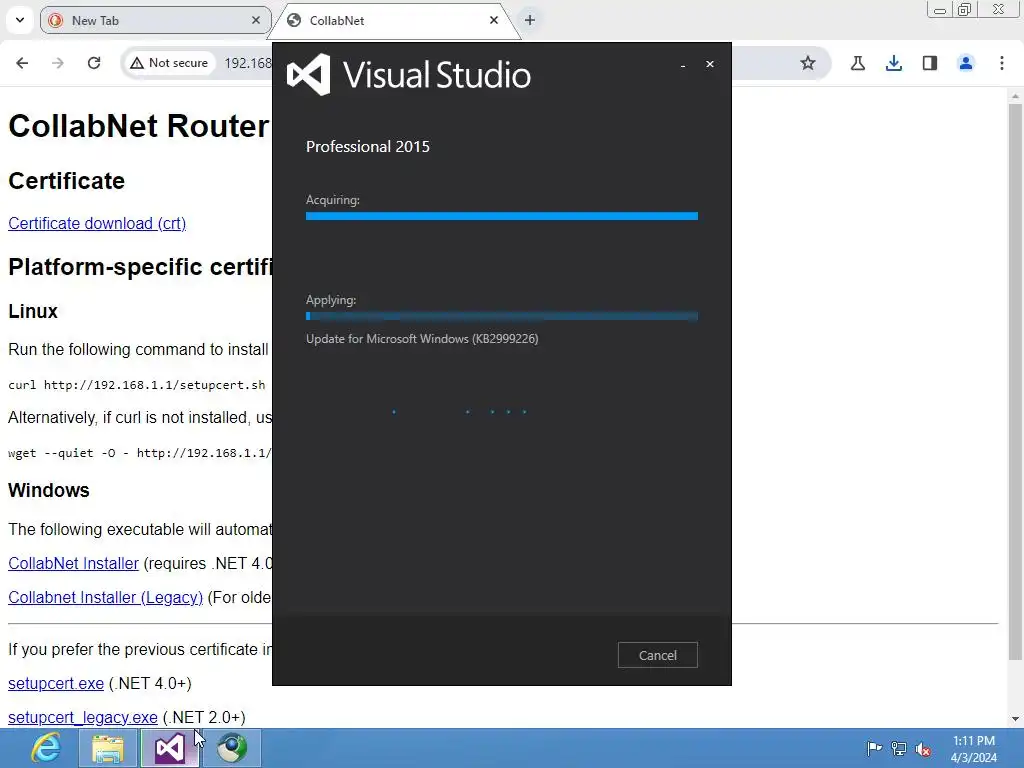The image size is (1024, 768).
Task: Select the Chromium browser taskbar button
Action: pyautogui.click(x=232, y=748)
